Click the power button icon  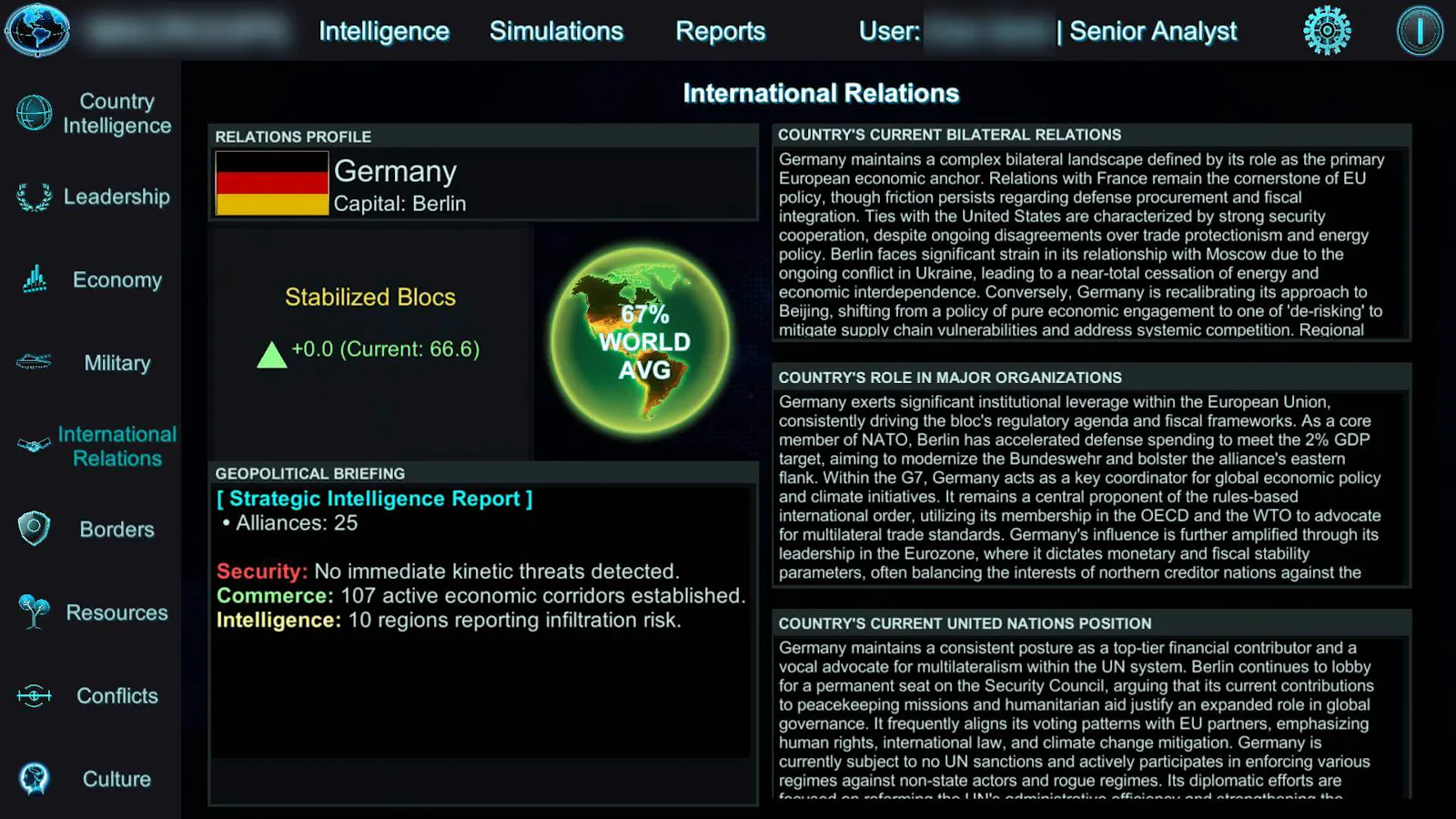1420,30
